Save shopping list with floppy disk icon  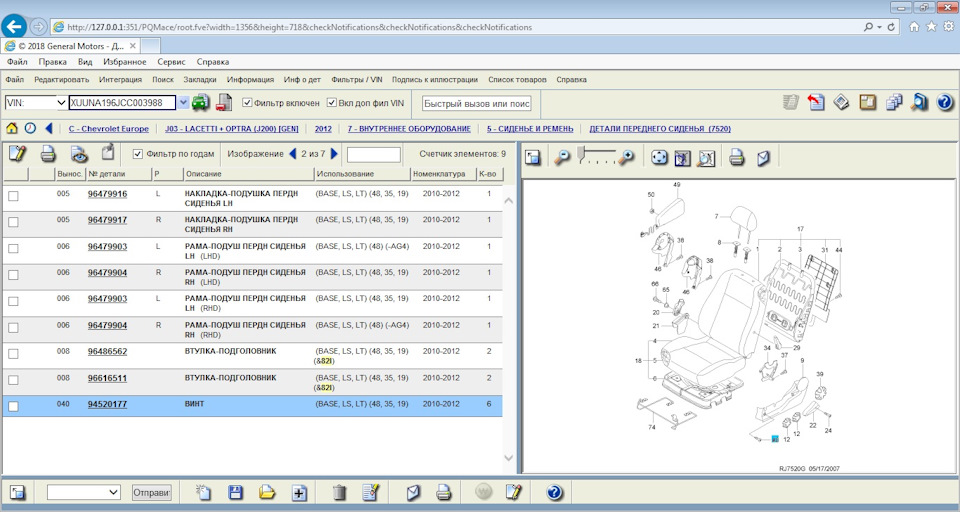[235, 492]
